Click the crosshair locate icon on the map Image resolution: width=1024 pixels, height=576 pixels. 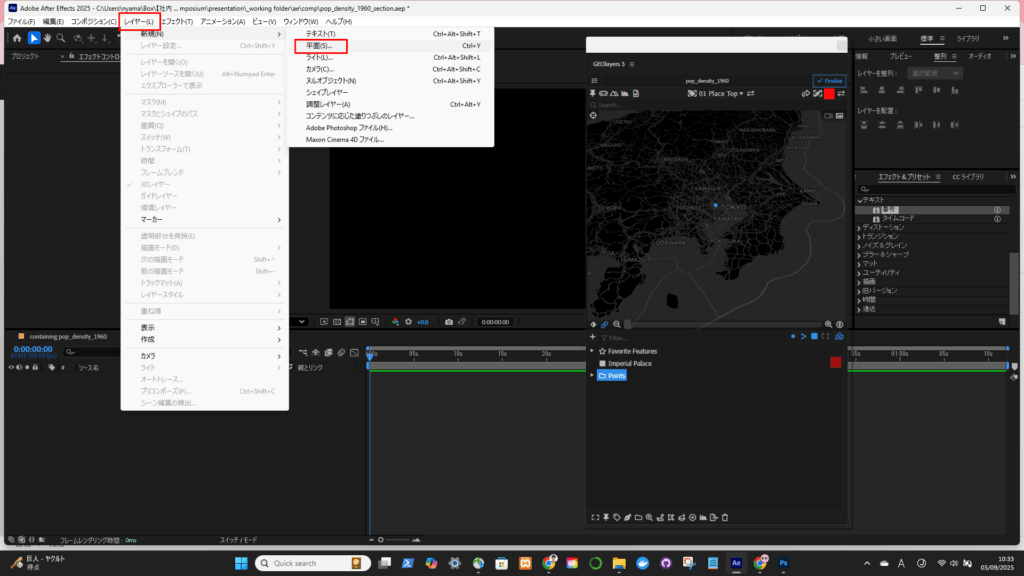pyautogui.click(x=594, y=115)
